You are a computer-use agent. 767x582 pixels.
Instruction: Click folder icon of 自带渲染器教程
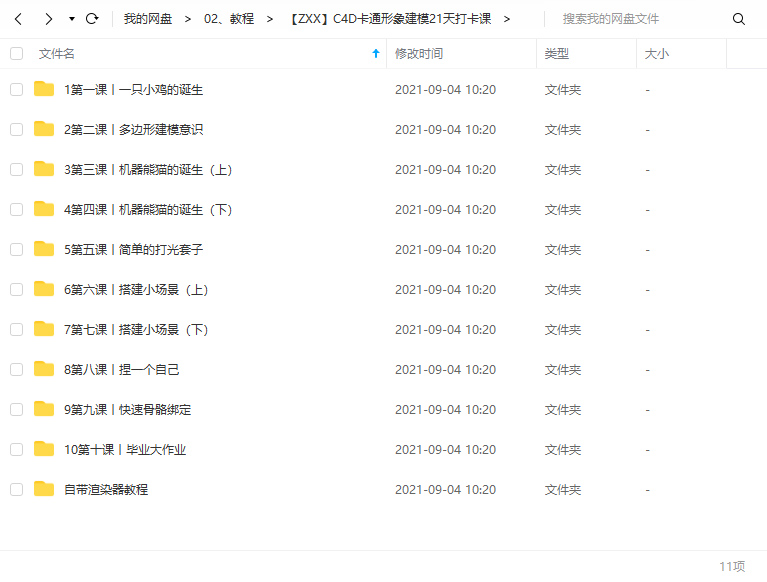44,489
